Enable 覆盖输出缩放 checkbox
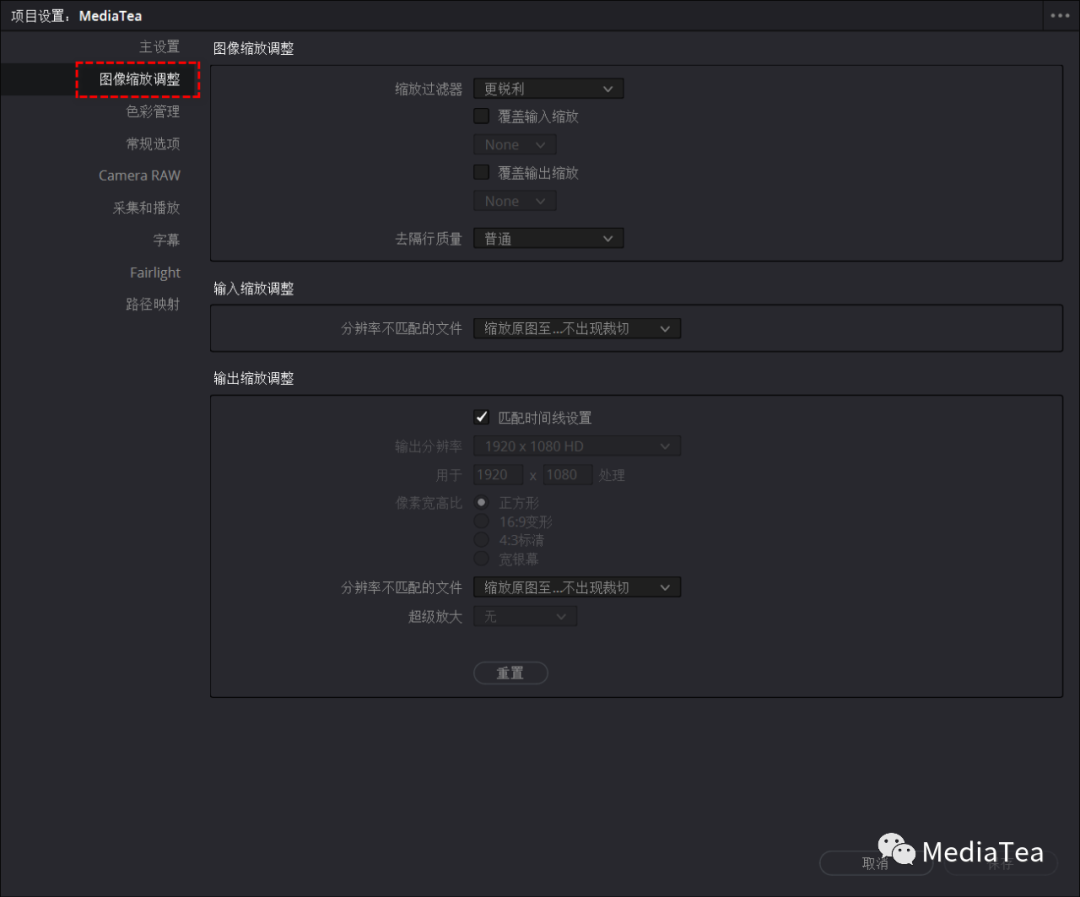 click(x=481, y=172)
